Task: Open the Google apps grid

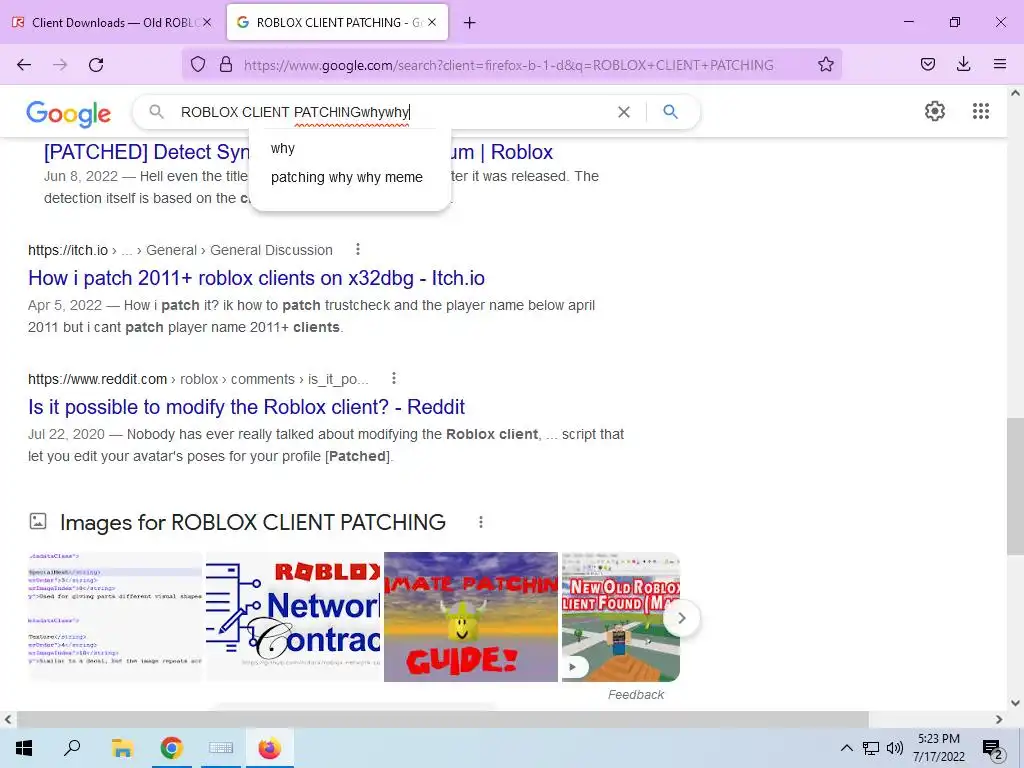Action: pos(981,111)
